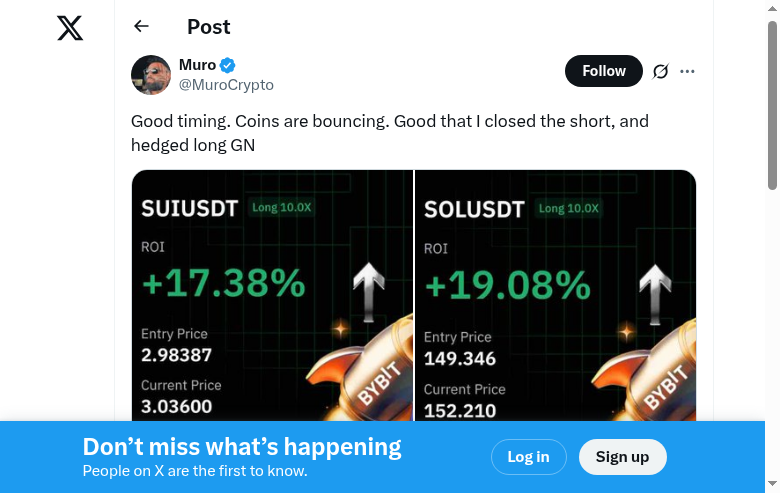Open Muro's profile avatar
The height and width of the screenshot is (493, 780).
tap(151, 75)
